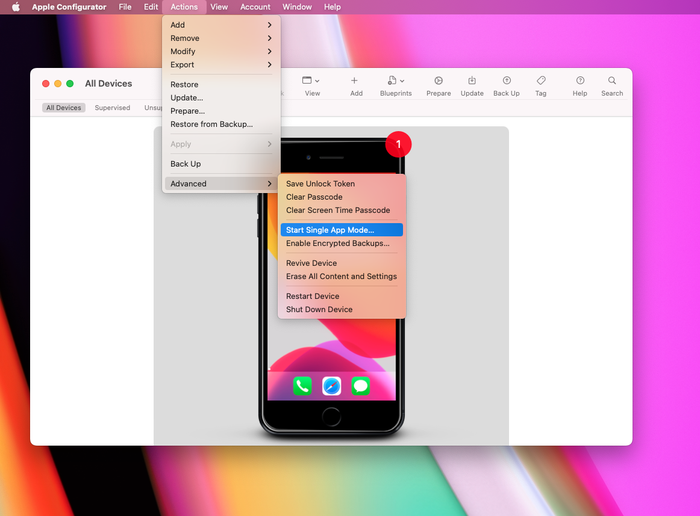Expand the Add submenu
This screenshot has height=516, width=700.
[221, 25]
